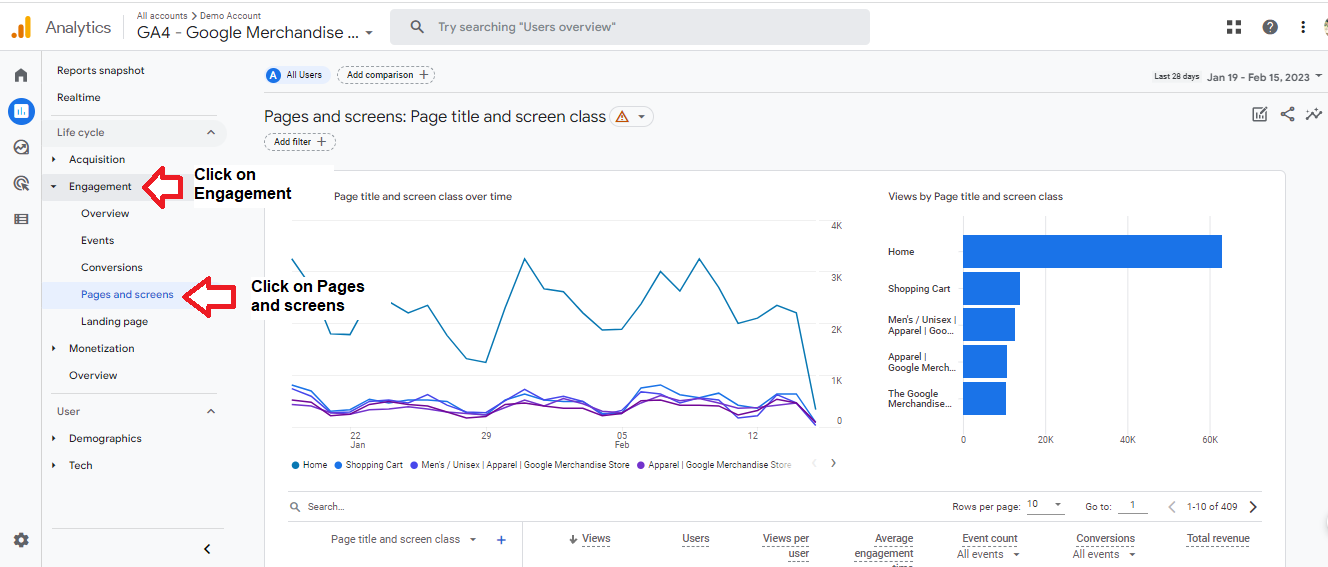This screenshot has width=1328, height=567.
Task: Open the Google apps grid icon
Action: (x=1233, y=27)
